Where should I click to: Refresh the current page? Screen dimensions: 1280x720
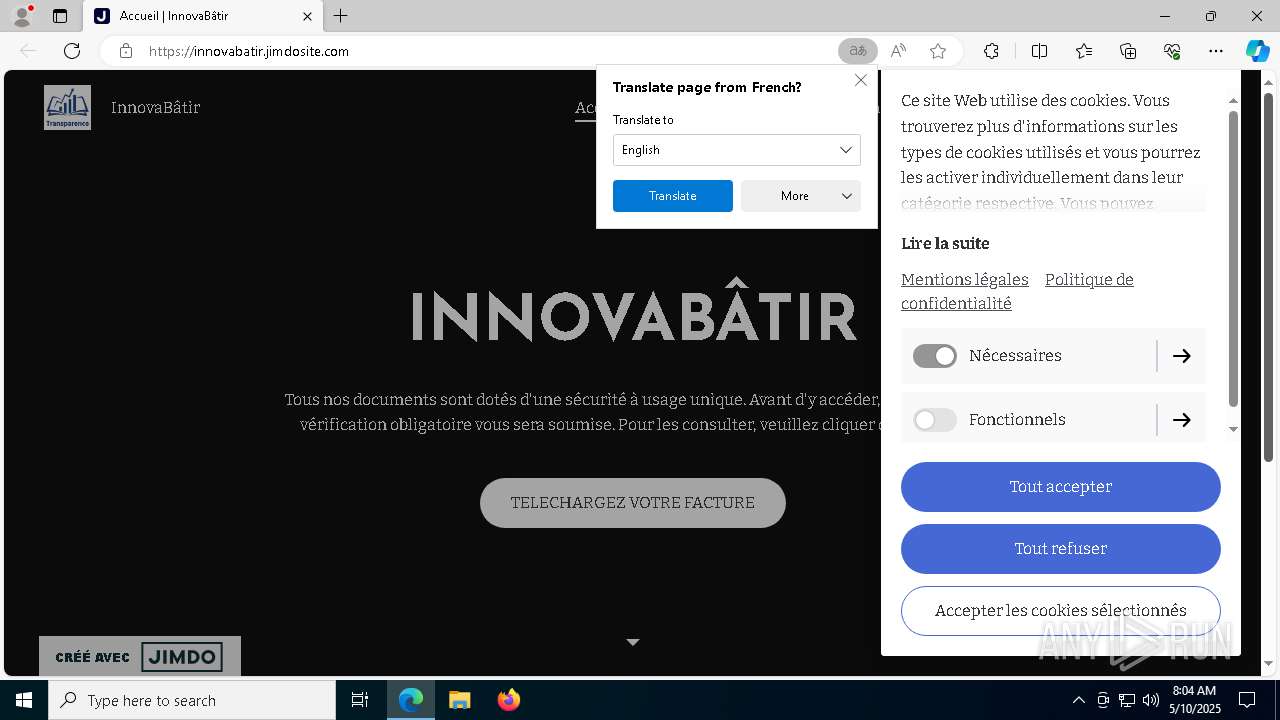pyautogui.click(x=72, y=51)
